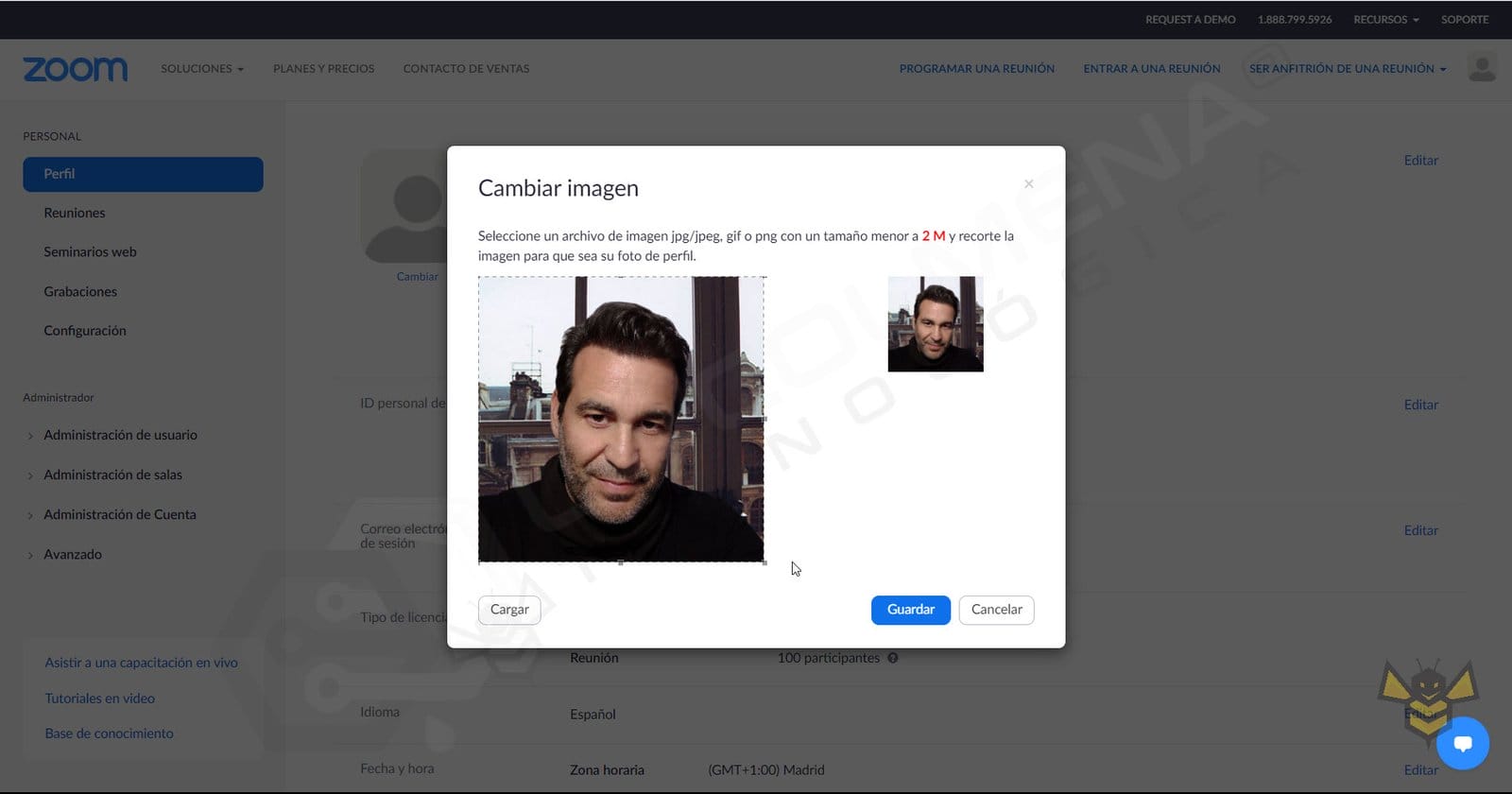Click Programar una reunión link
The height and width of the screenshot is (794, 1512).
click(977, 69)
